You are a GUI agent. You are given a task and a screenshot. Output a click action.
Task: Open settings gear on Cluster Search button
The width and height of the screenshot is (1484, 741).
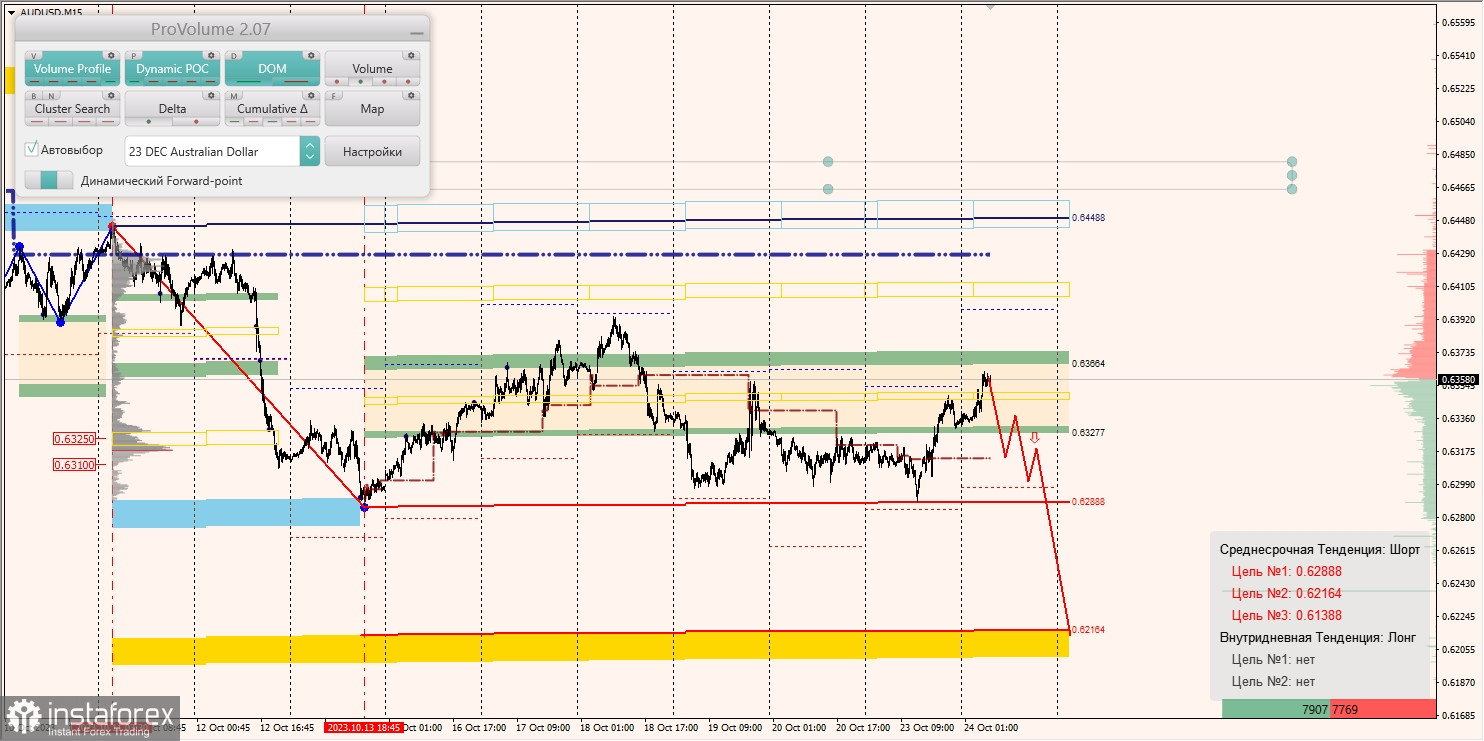(111, 95)
